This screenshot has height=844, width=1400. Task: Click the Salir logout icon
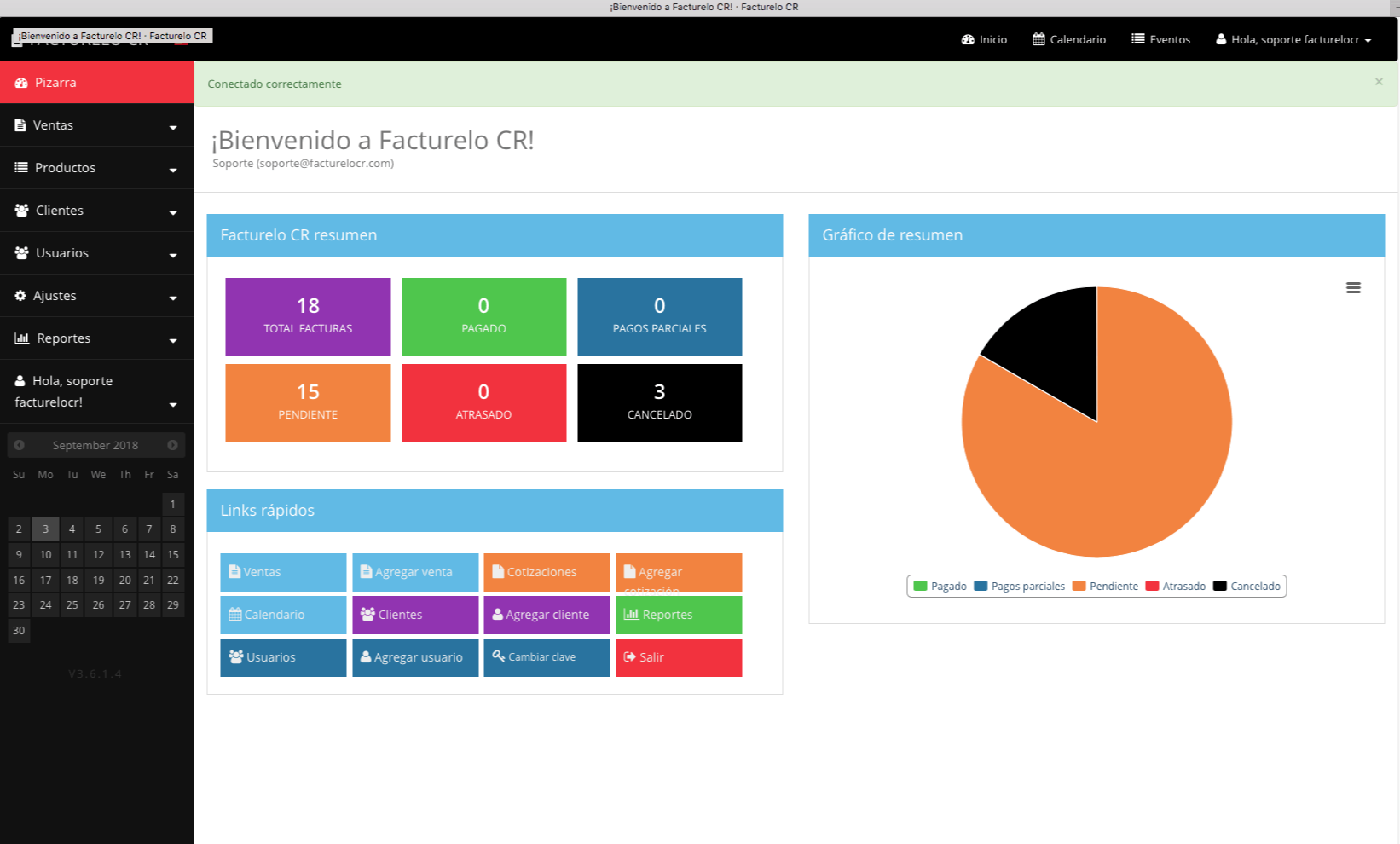(630, 657)
